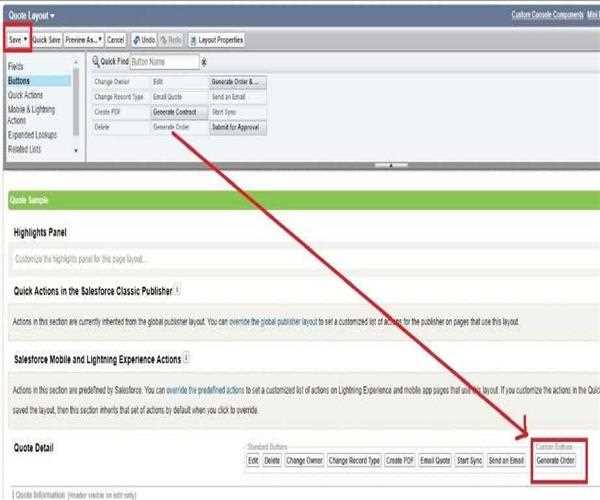
Task: Select Quick Actions in the palette list
Action: [25, 95]
